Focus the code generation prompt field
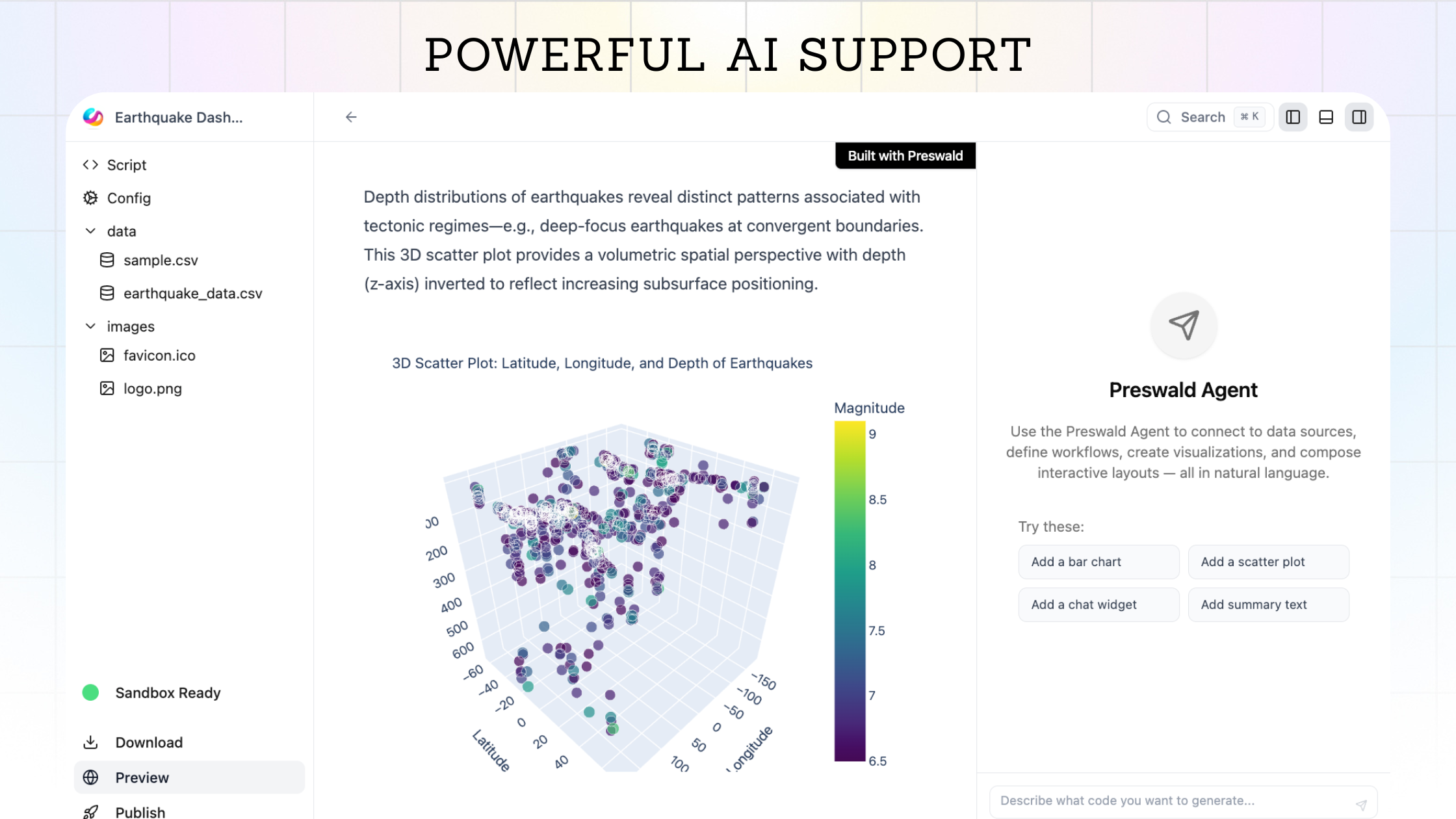The image size is (1456, 819). 1170,801
